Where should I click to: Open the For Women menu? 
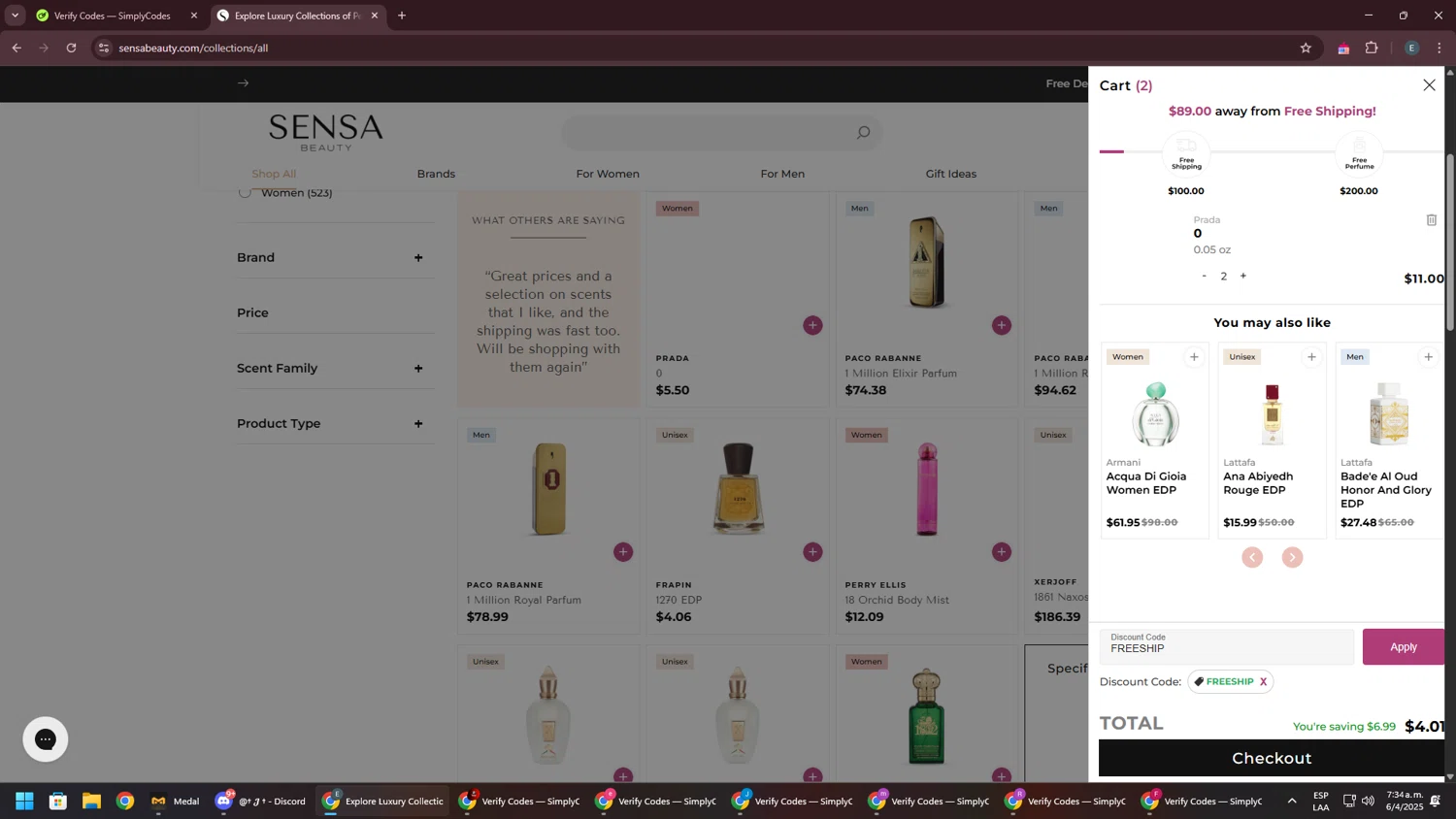click(608, 174)
